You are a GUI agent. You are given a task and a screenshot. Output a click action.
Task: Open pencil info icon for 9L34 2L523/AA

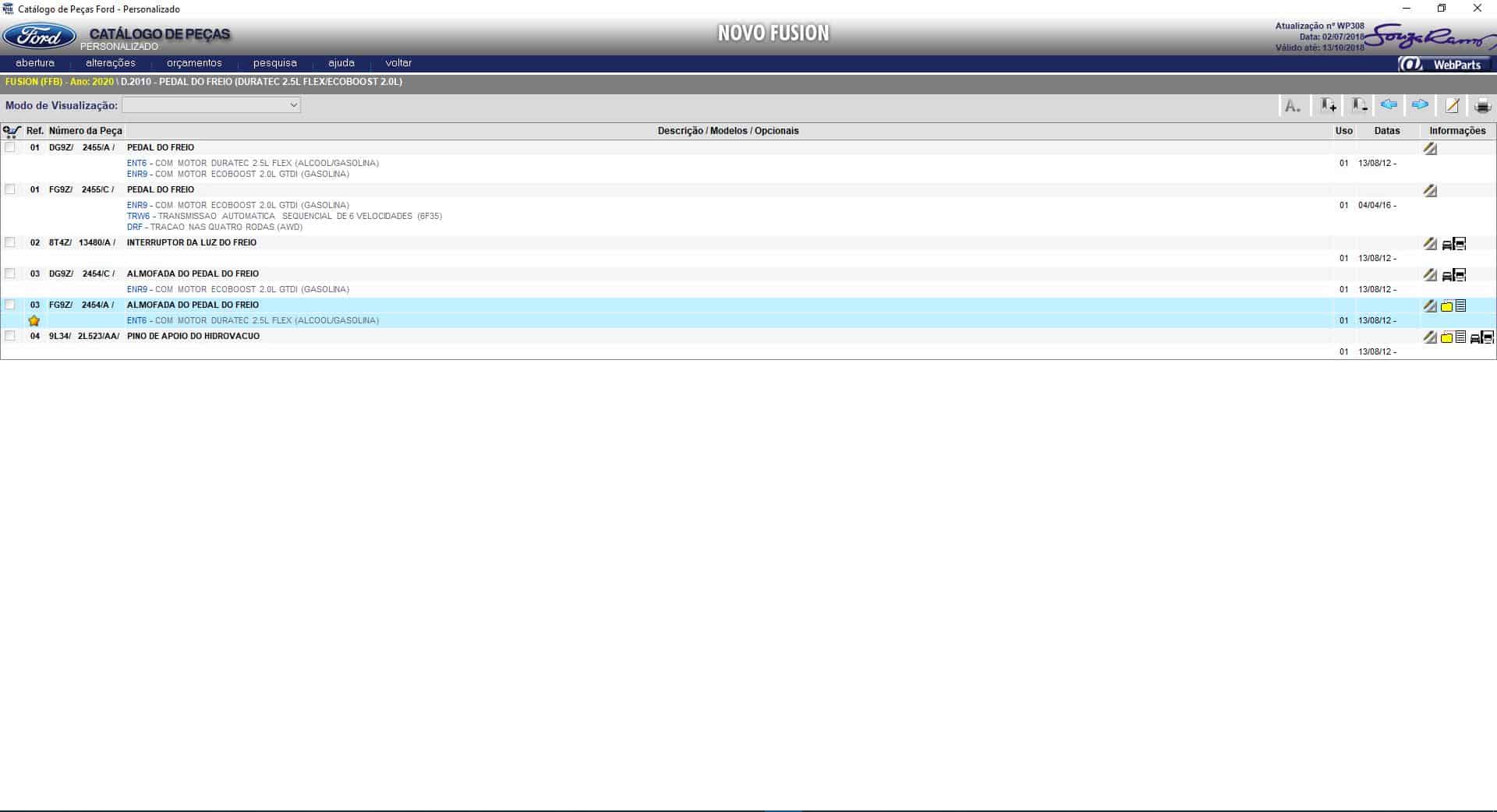[x=1430, y=337]
